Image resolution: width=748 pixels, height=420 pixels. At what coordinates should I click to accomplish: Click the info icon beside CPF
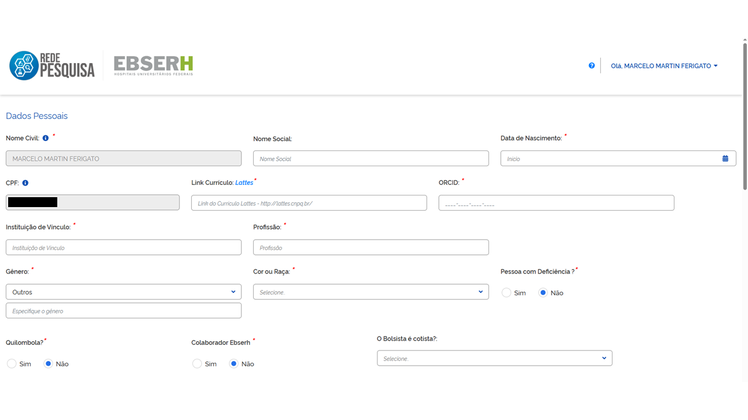25,183
